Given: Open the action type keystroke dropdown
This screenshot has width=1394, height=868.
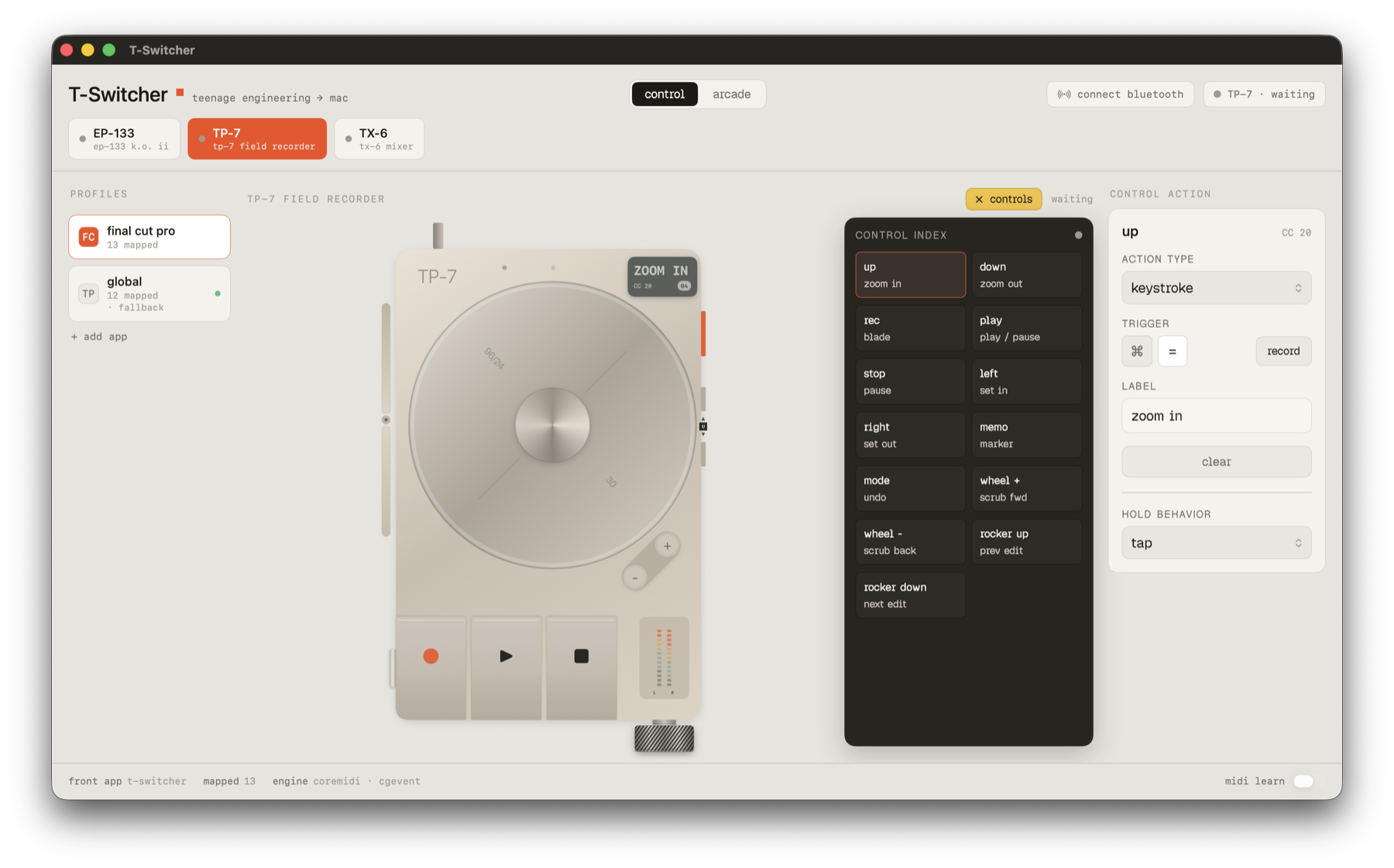Looking at the screenshot, I should [1216, 288].
